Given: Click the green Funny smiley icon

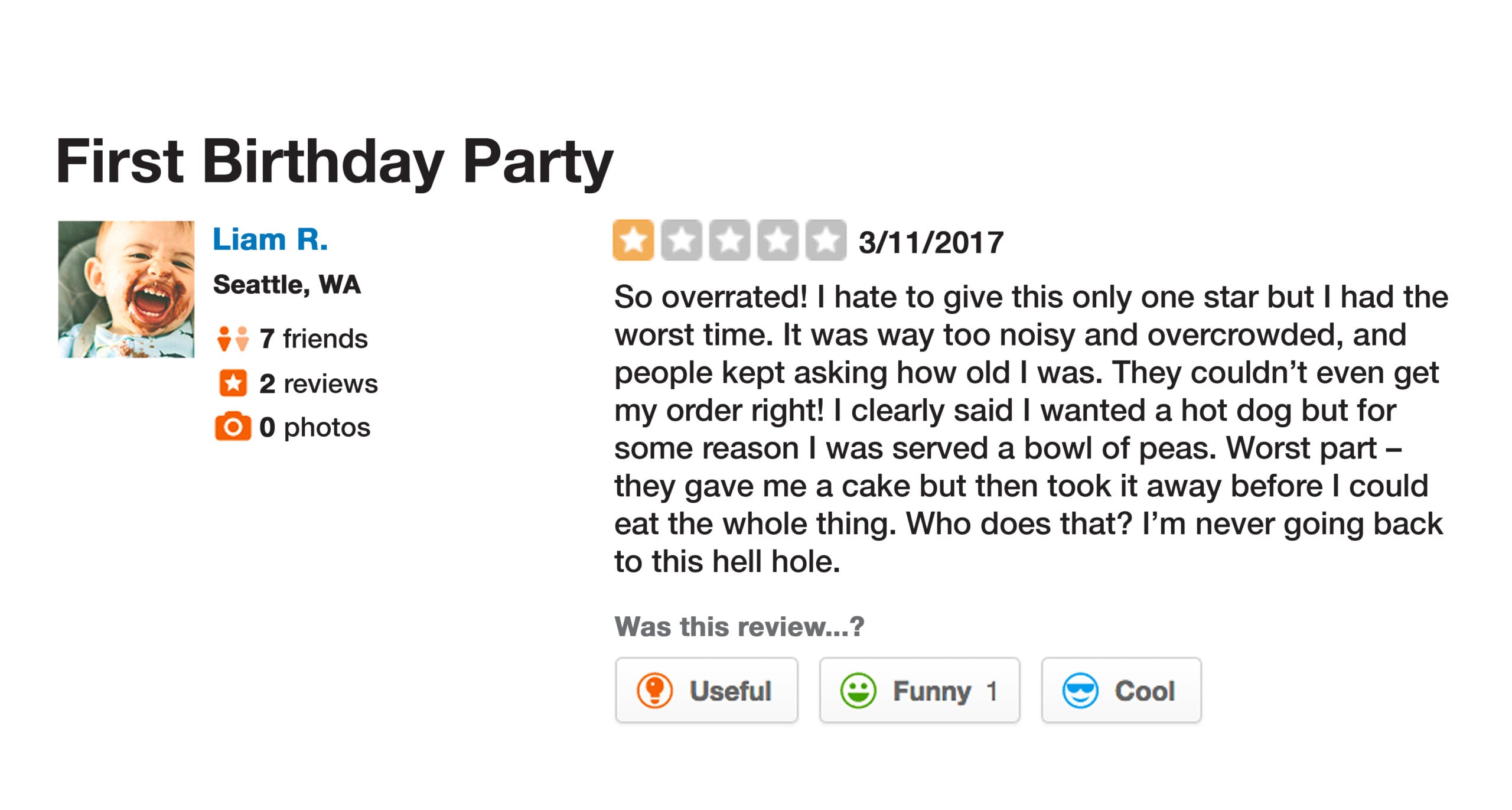Looking at the screenshot, I should [858, 690].
